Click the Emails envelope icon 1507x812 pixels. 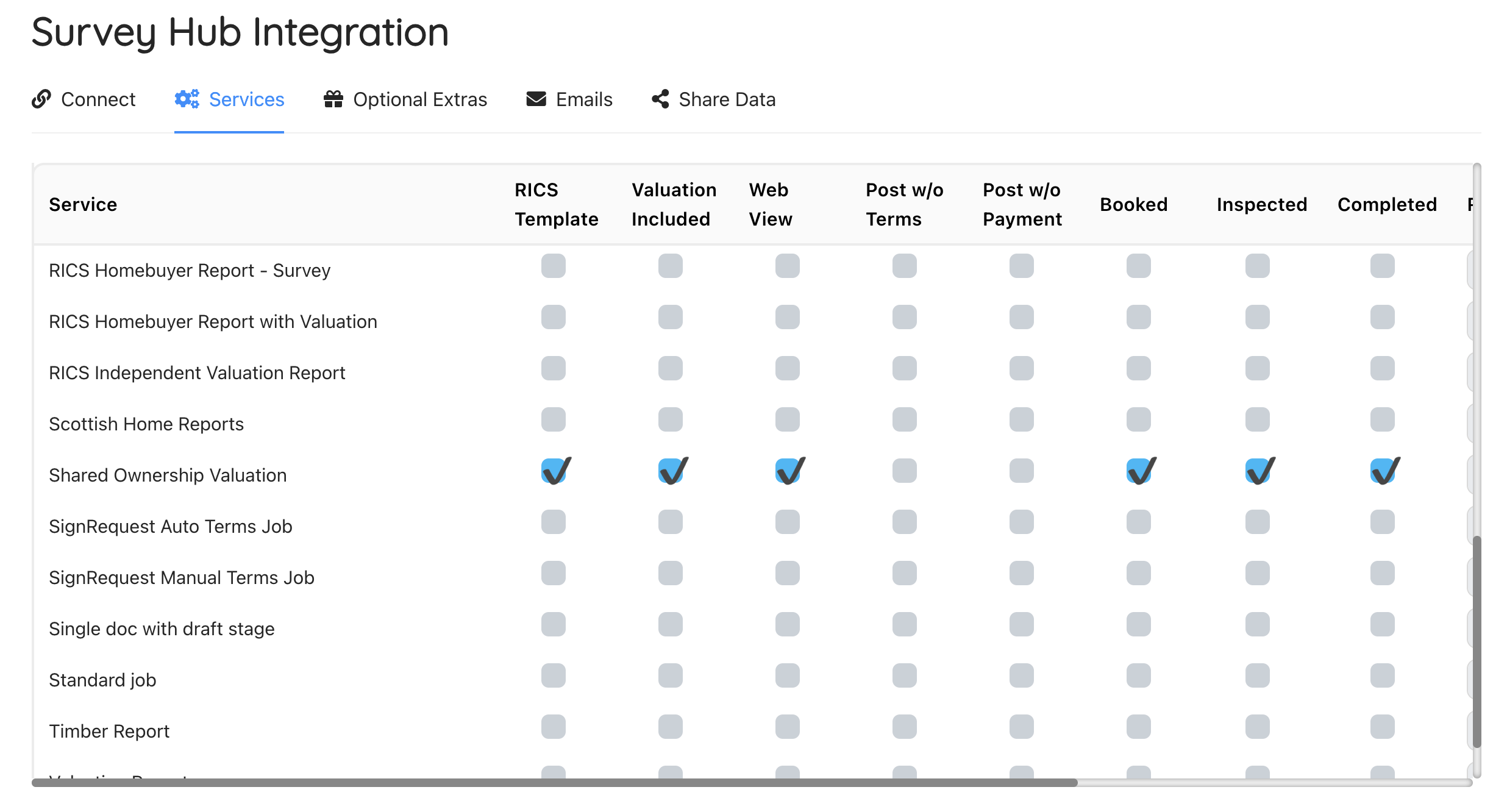(x=536, y=99)
